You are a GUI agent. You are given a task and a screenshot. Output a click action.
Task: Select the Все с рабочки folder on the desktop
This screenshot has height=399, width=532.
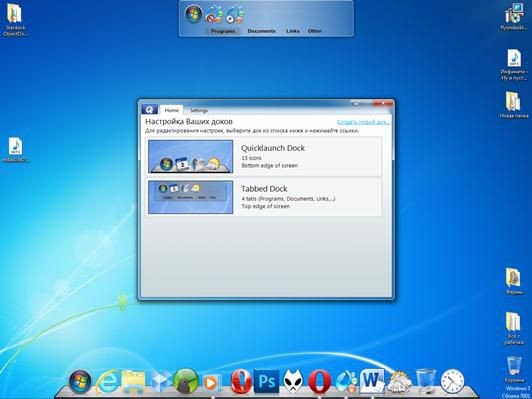tap(514, 328)
